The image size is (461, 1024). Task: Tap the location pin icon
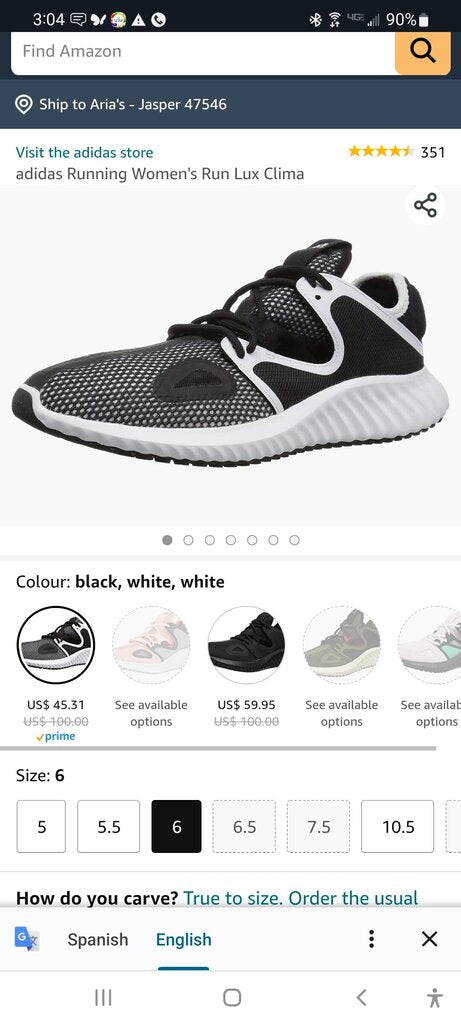(24, 104)
